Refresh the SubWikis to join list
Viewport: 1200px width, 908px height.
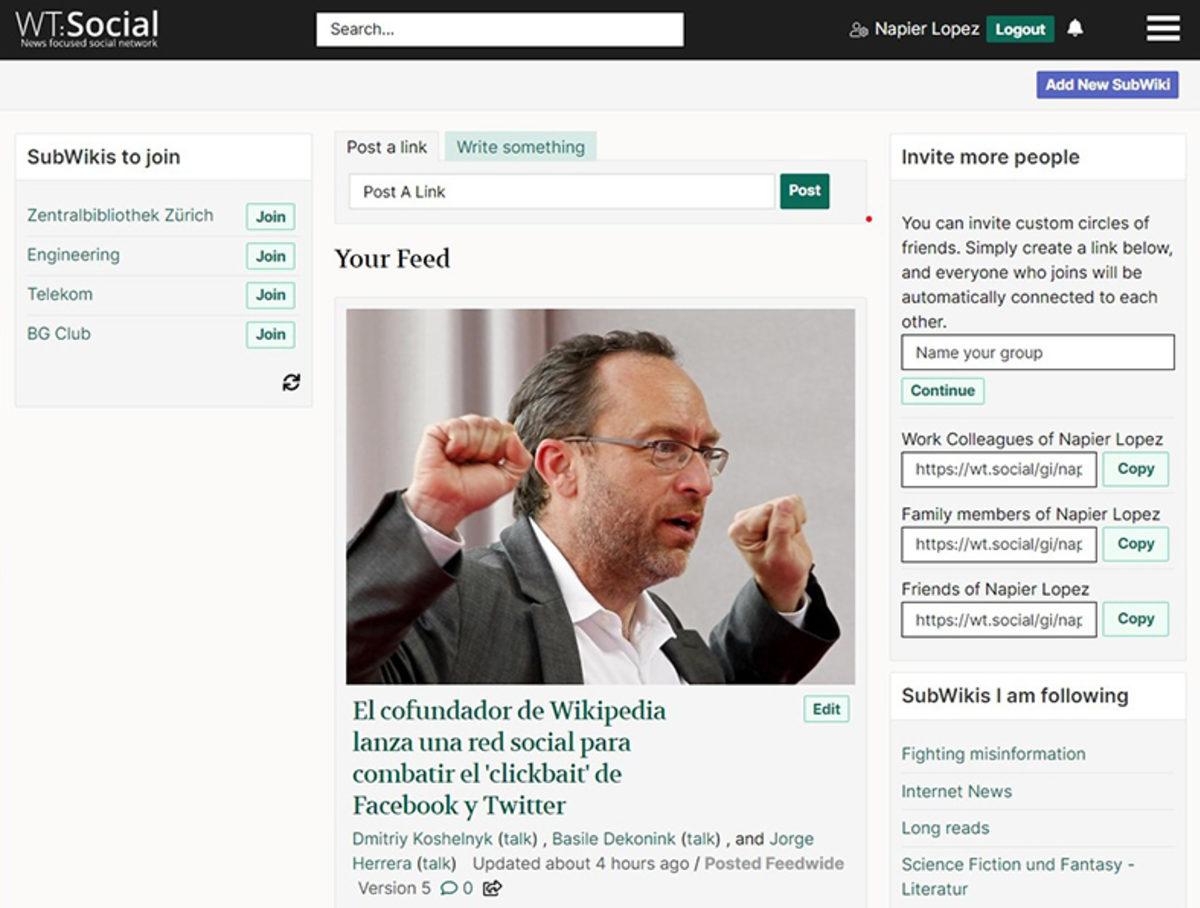290,382
